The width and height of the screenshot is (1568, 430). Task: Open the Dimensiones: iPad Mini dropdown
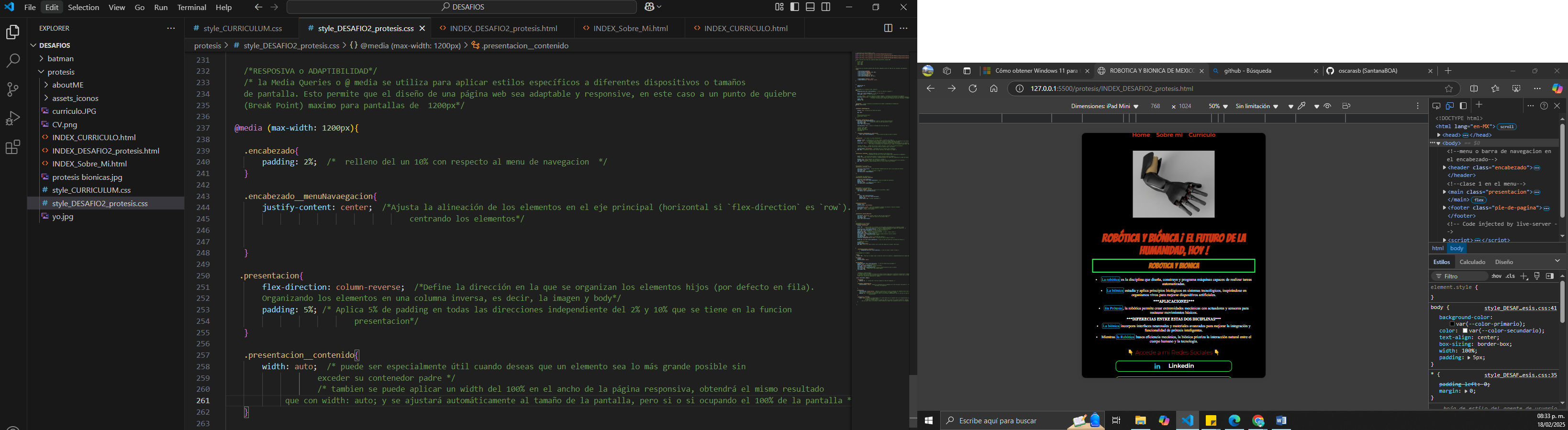point(1105,106)
